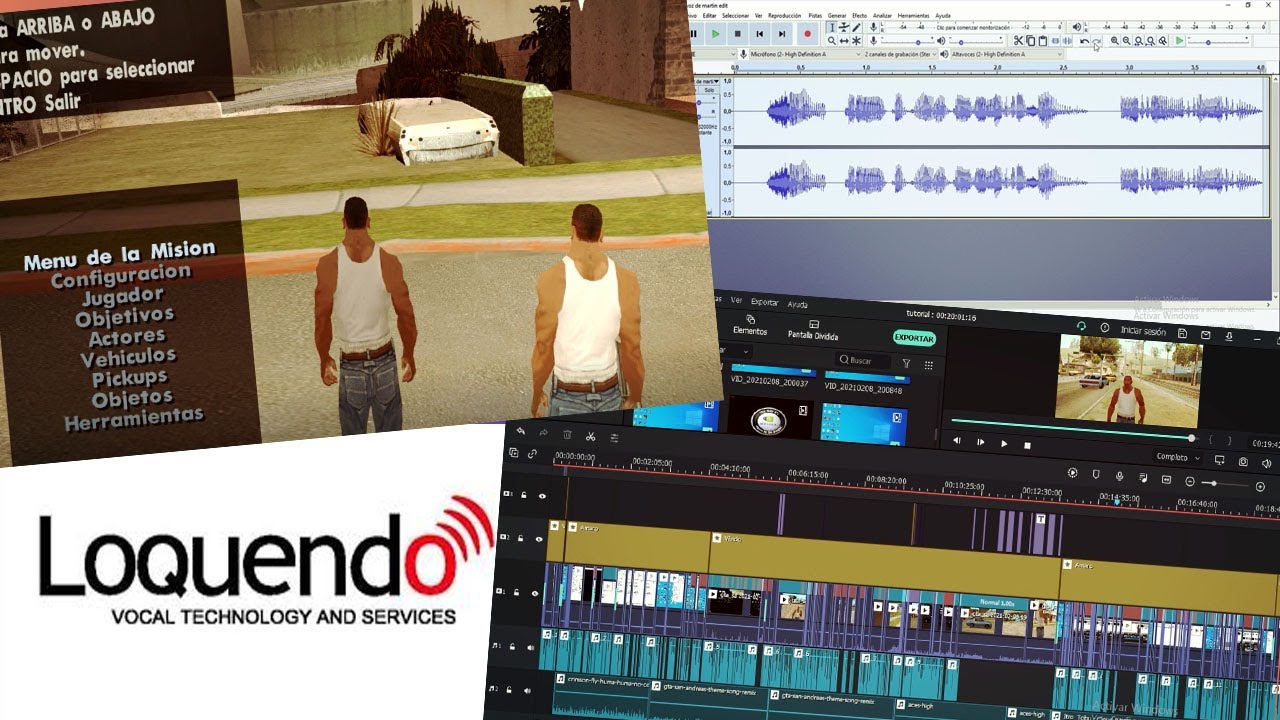Skip to end in Audacity
The image size is (1280, 720).
782,34
